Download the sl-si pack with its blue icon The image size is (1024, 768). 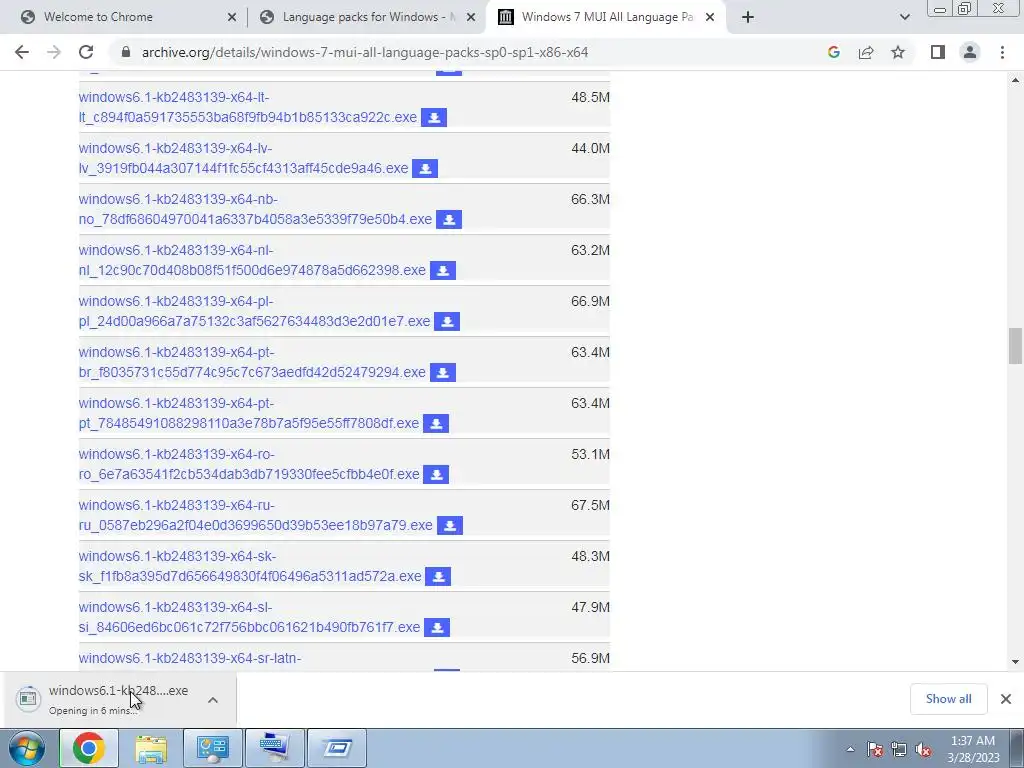point(437,627)
